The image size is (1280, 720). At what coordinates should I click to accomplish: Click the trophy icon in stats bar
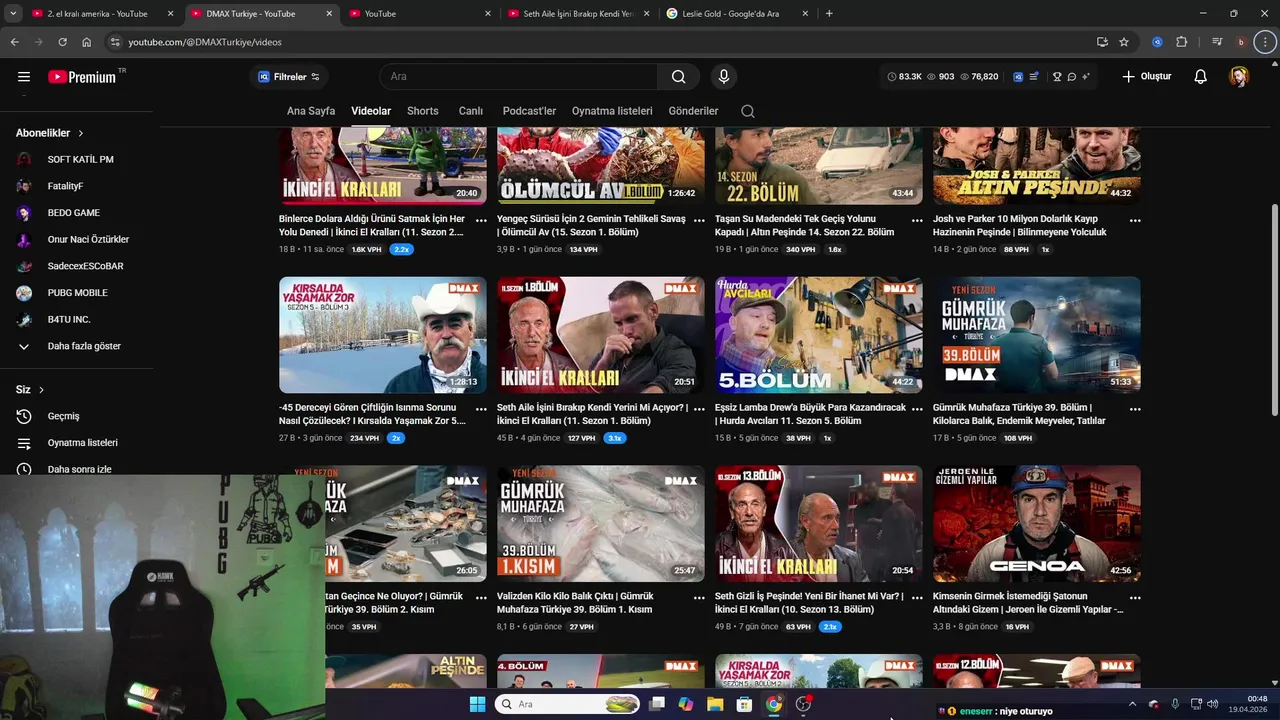(x=1057, y=77)
